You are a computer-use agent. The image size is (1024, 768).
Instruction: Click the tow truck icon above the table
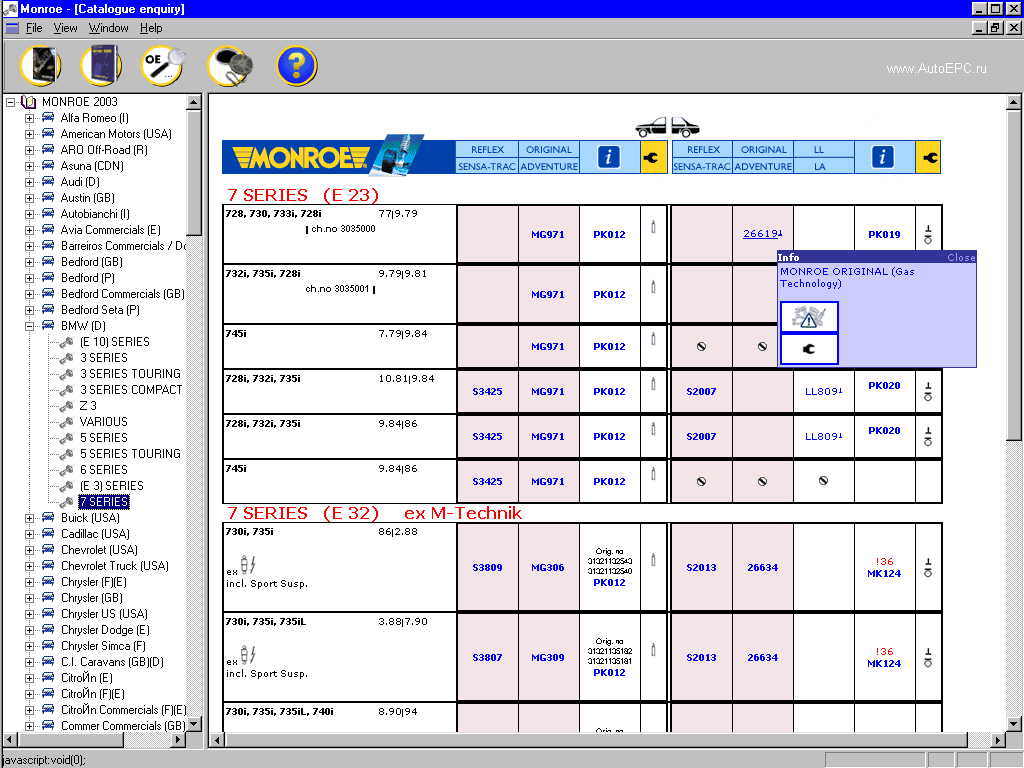click(x=668, y=128)
